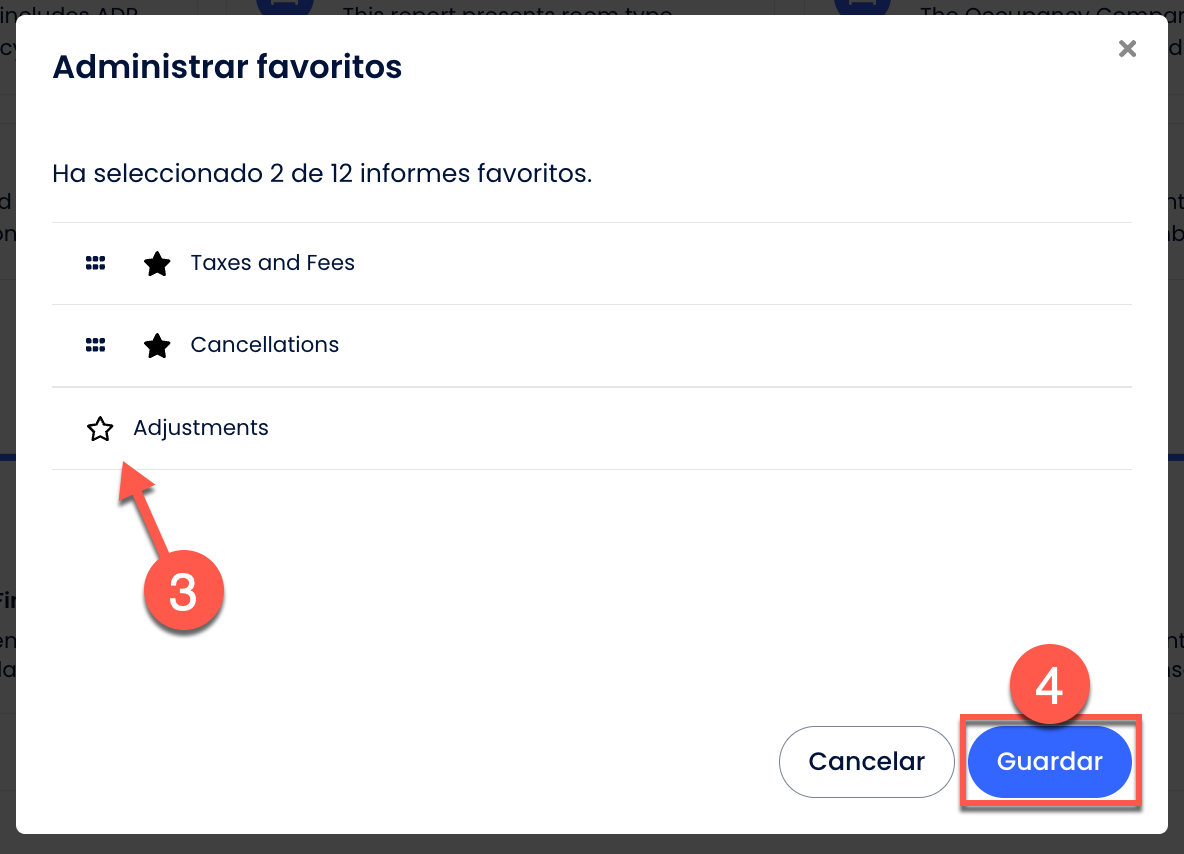Close the Administrar favoritos dialog
Viewport: 1184px width, 854px height.
(x=1127, y=49)
